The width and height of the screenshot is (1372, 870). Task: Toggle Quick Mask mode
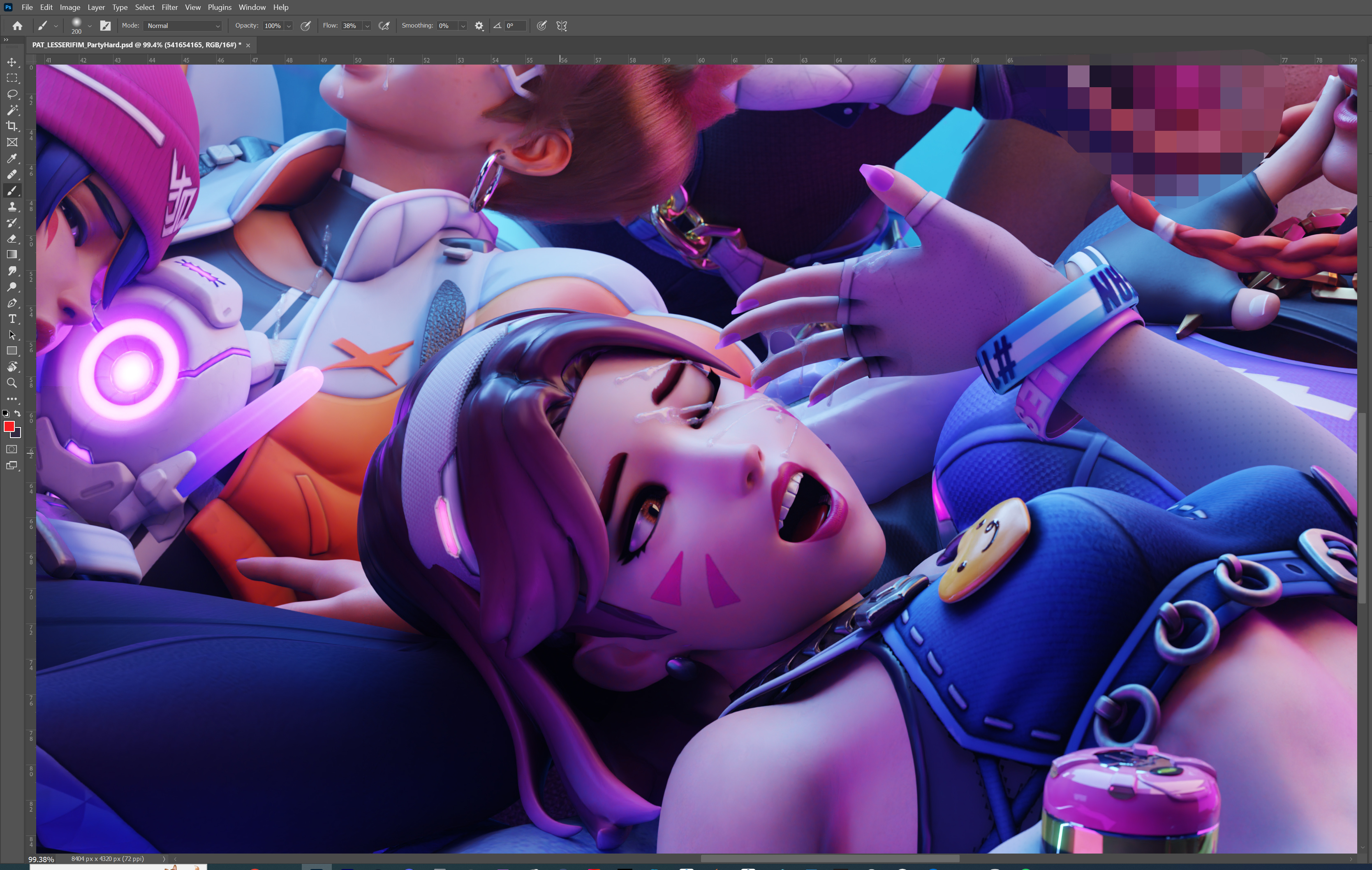12,449
